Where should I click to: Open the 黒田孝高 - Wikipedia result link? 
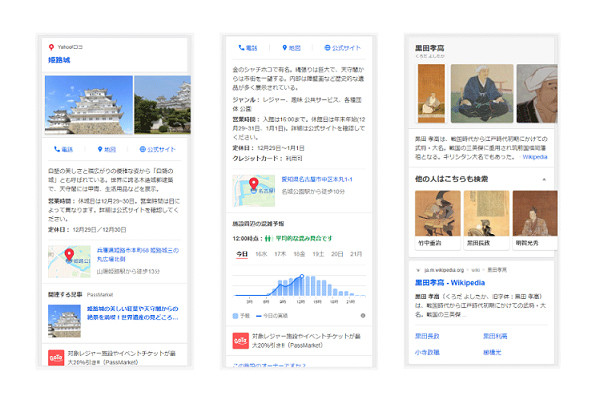pos(450,283)
